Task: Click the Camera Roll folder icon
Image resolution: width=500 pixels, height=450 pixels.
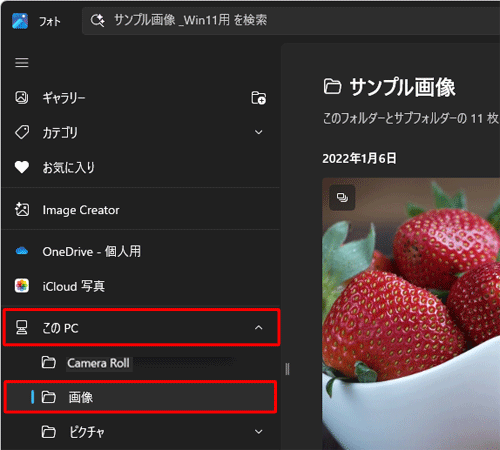Action: 48,362
